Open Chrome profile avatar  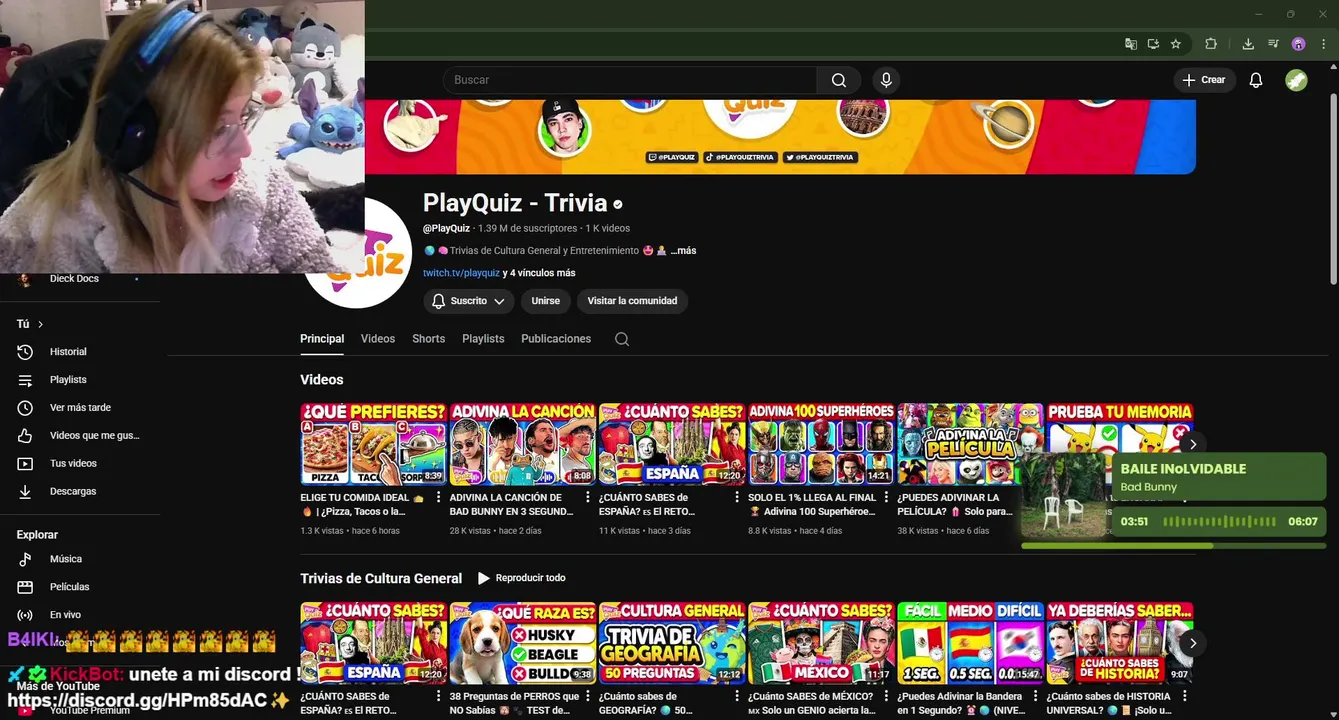1299,44
